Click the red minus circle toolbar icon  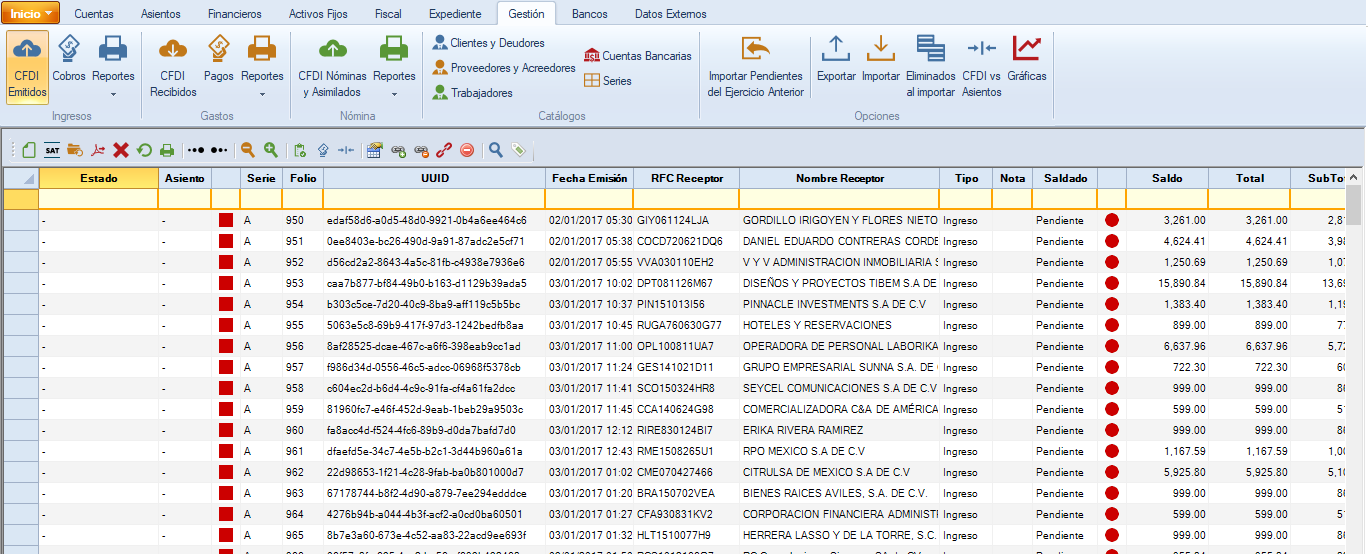click(x=467, y=150)
